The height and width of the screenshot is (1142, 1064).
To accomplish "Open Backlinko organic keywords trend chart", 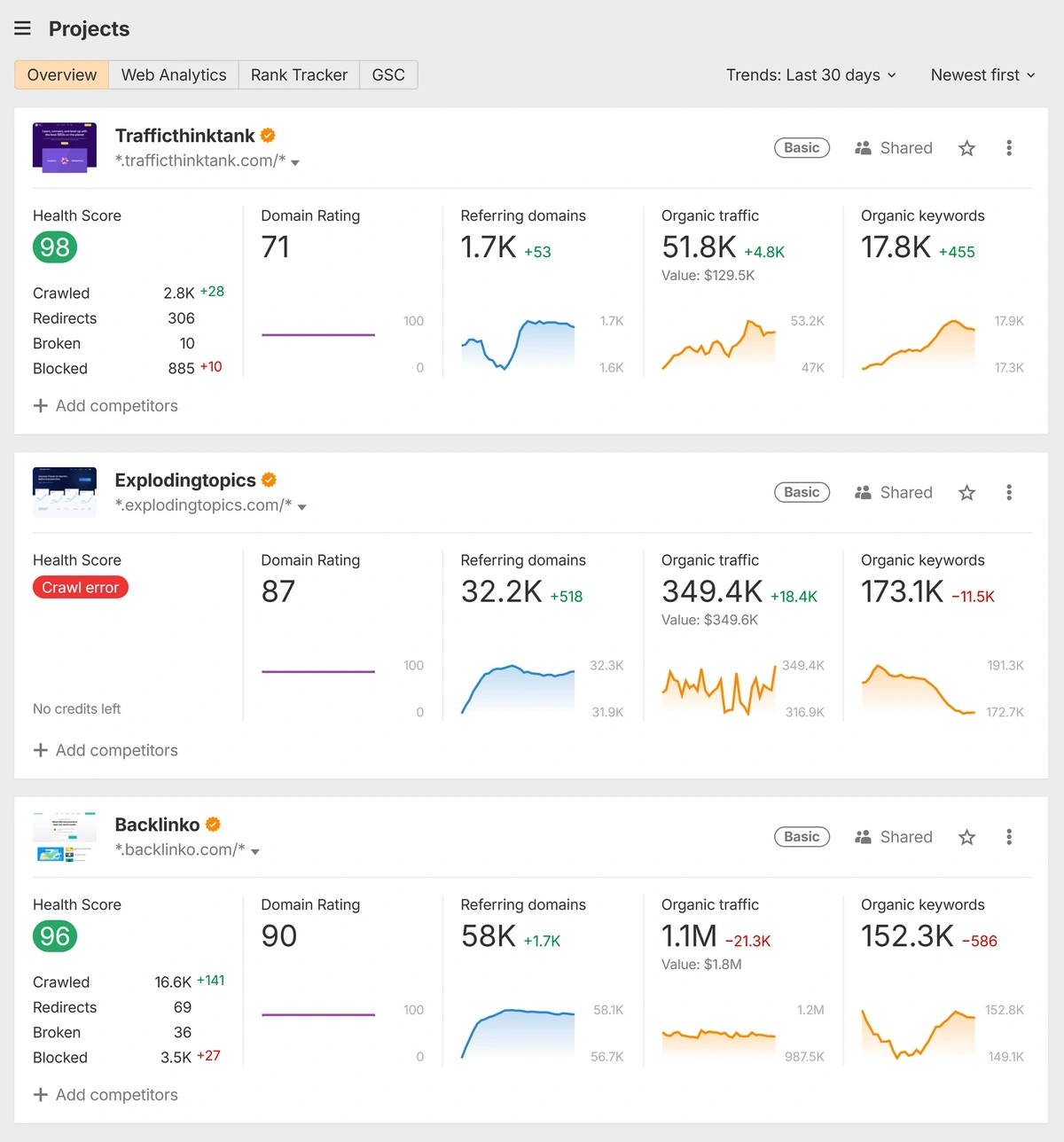I will pos(919,1033).
